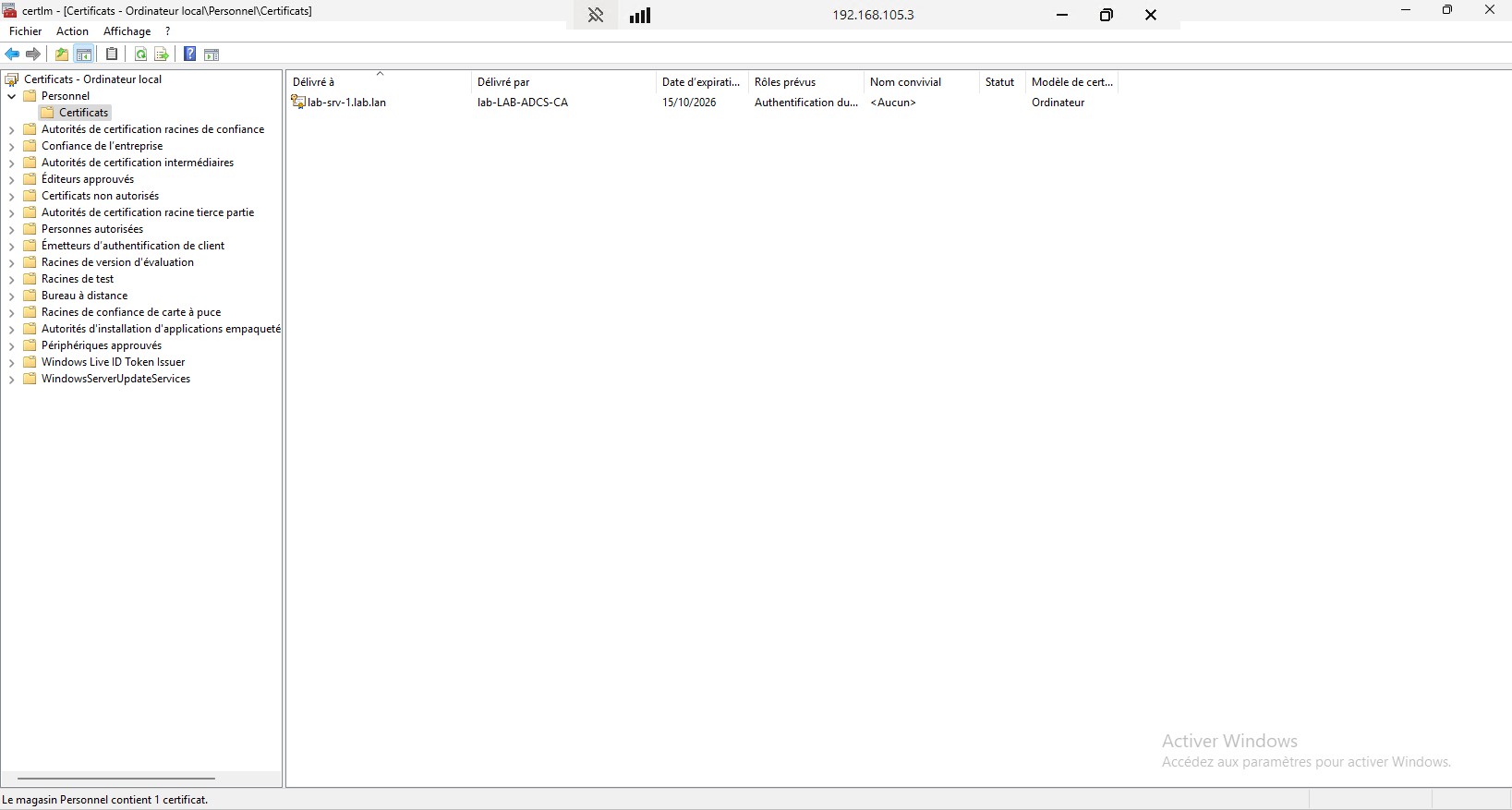The image size is (1512, 810).
Task: Click the pin icon in the remote session bar
Action: click(596, 15)
